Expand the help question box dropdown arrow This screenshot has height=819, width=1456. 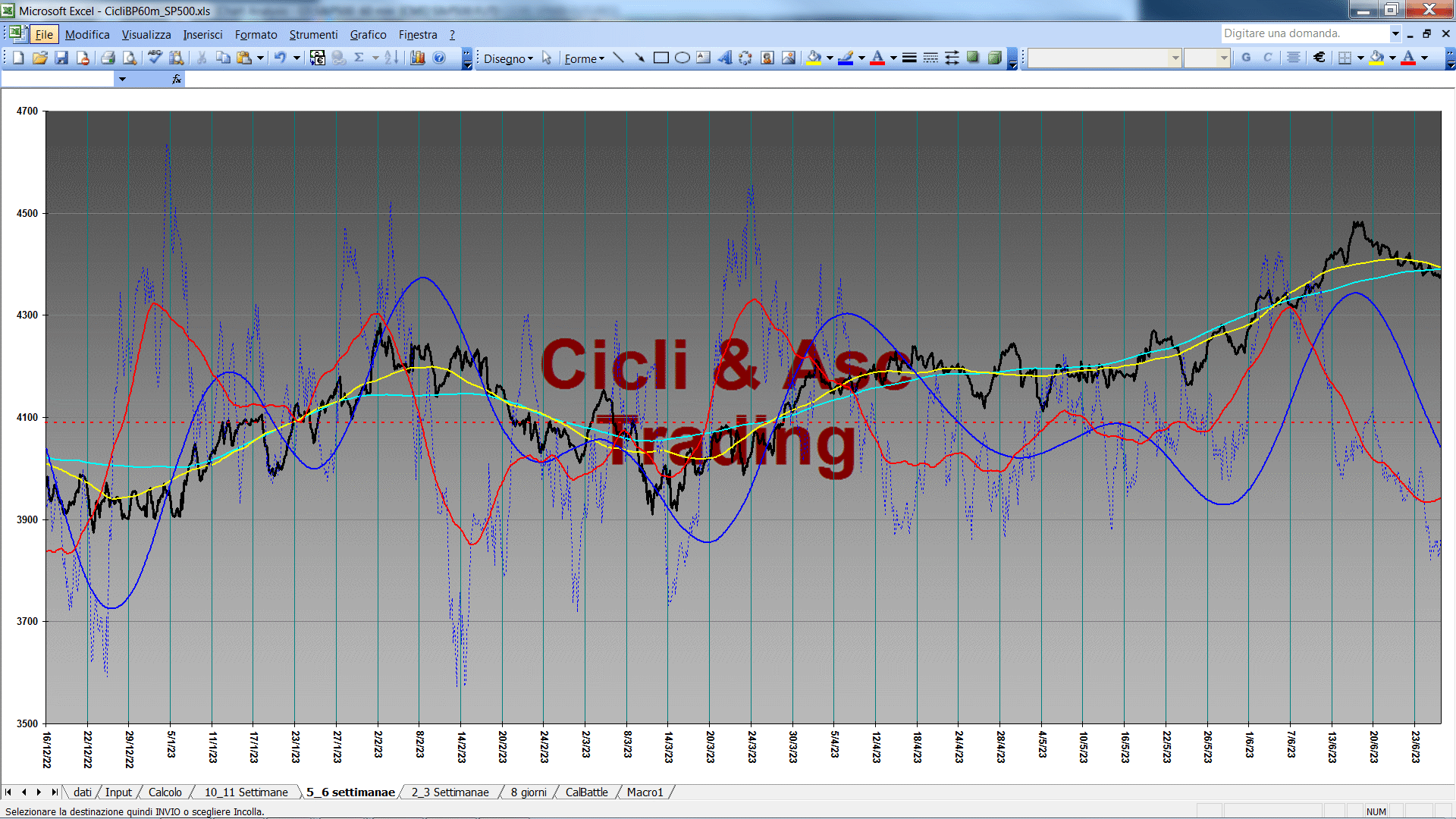click(x=1395, y=33)
